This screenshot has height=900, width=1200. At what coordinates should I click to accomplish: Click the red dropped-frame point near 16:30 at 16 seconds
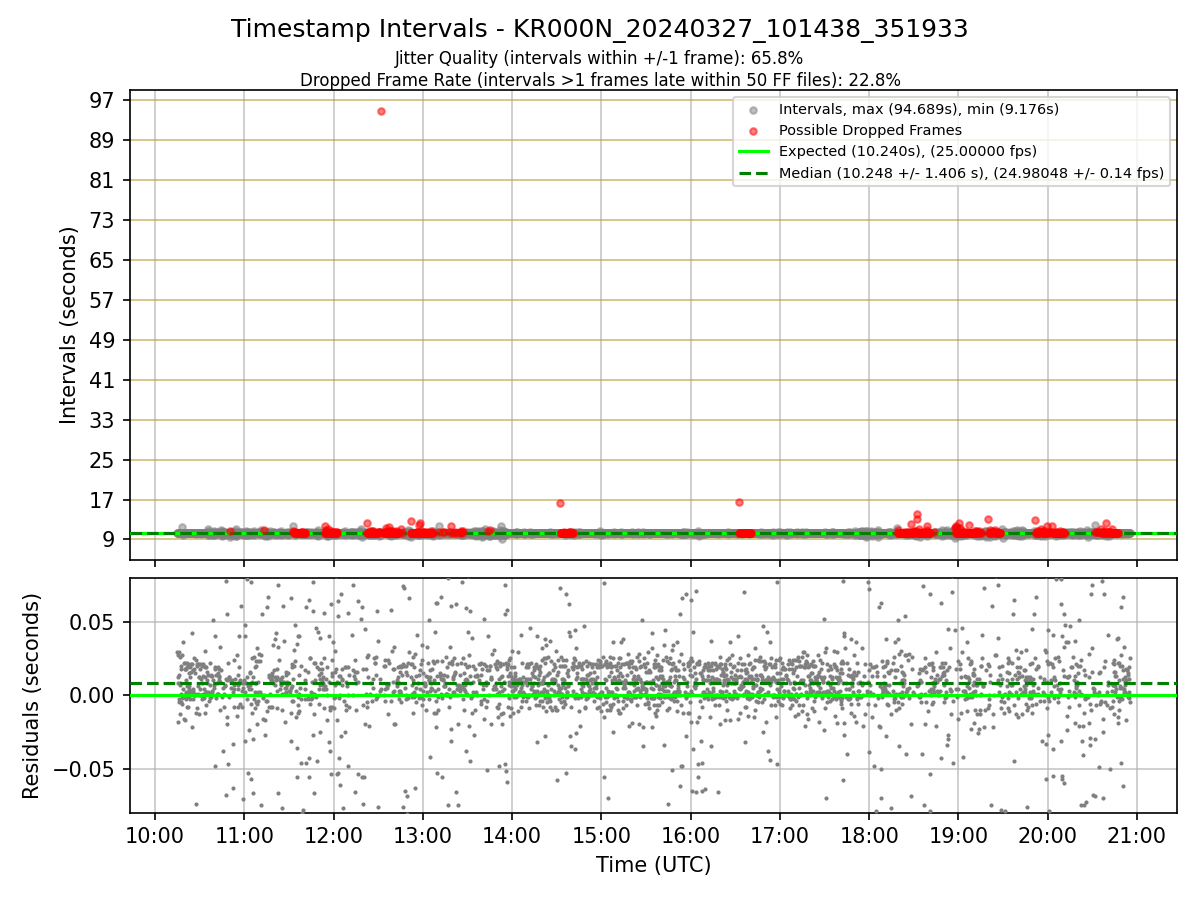coord(739,502)
